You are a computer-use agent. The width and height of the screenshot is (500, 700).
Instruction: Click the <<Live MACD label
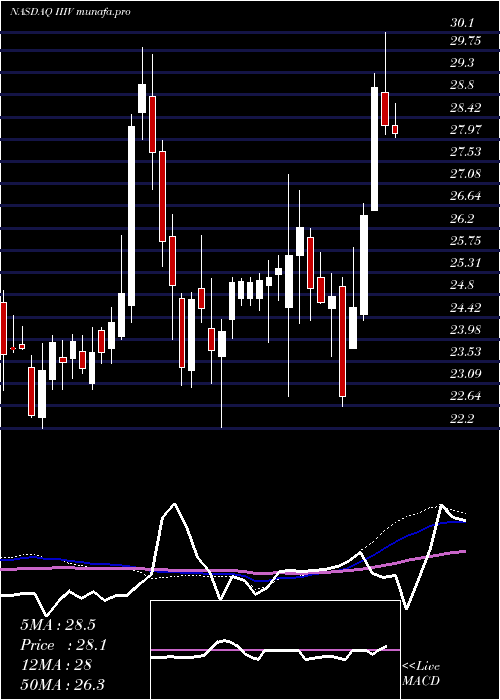click(x=421, y=674)
